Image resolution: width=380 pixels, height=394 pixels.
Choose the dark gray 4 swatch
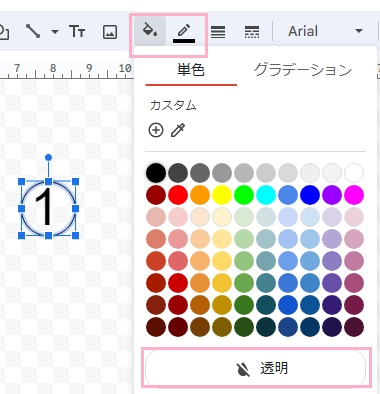click(178, 173)
